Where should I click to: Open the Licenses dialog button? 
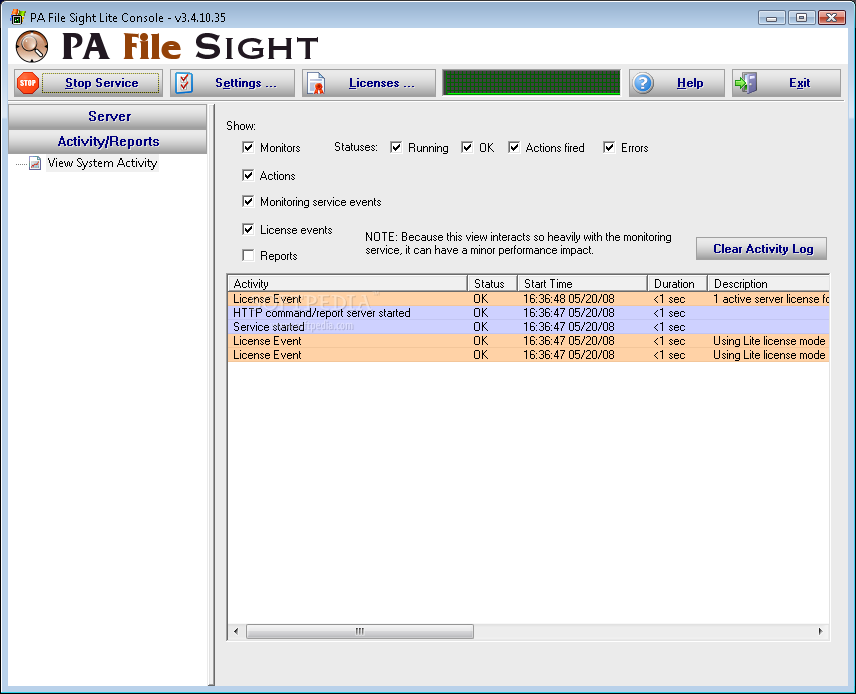coord(369,83)
